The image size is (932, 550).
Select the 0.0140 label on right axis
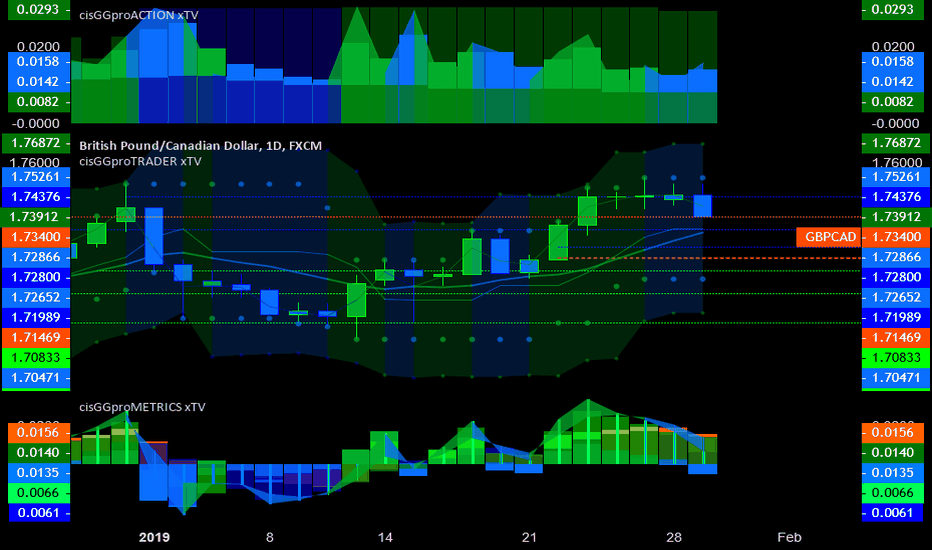pos(893,453)
